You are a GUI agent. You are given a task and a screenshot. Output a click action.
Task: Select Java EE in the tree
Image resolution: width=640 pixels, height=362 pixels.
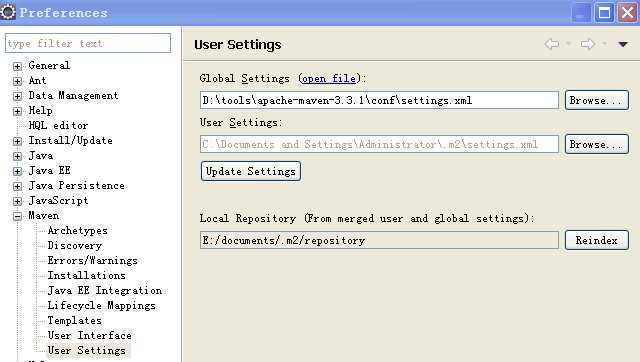click(x=49, y=171)
